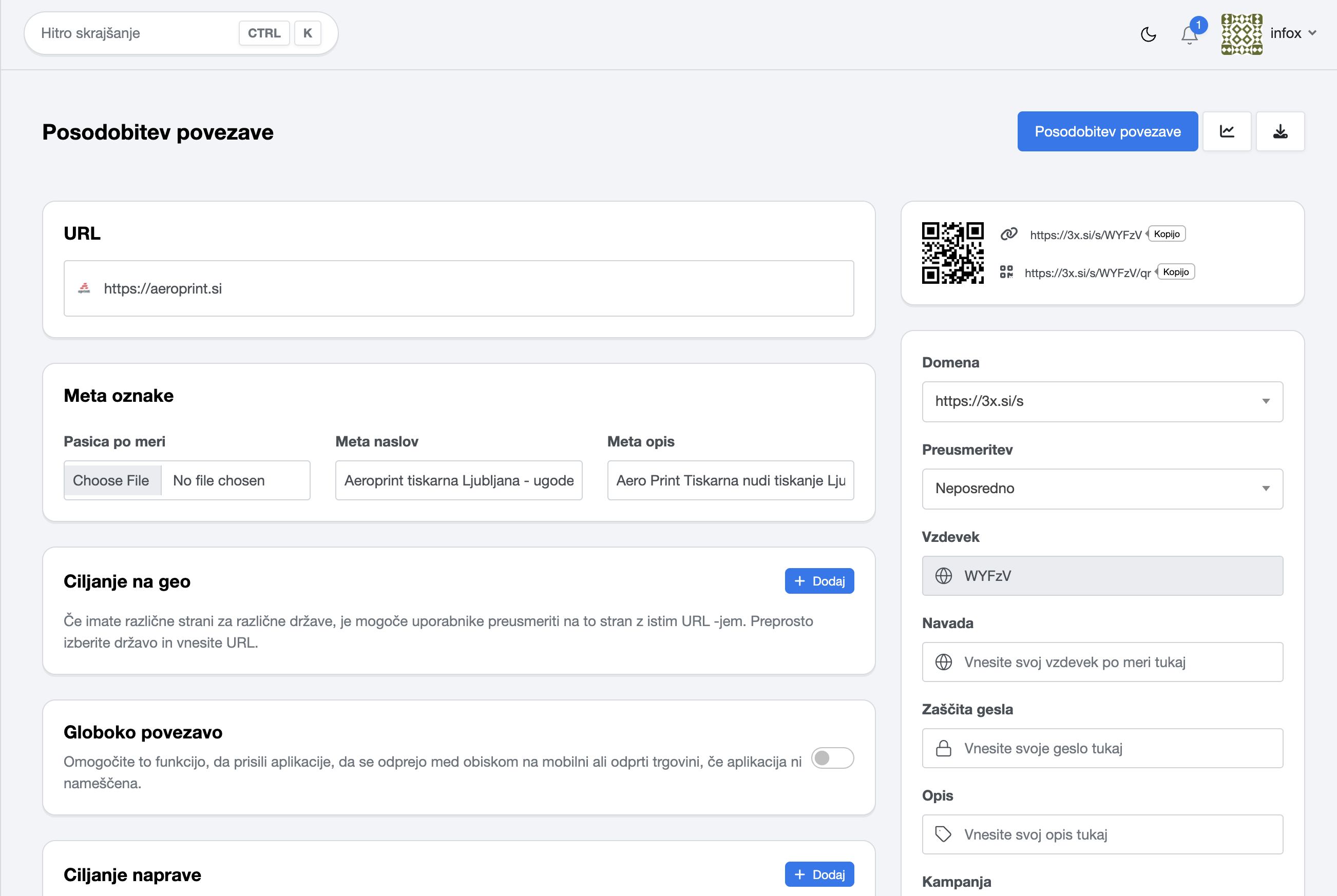
Task: Click the 'Kampanja' label
Action: (957, 882)
